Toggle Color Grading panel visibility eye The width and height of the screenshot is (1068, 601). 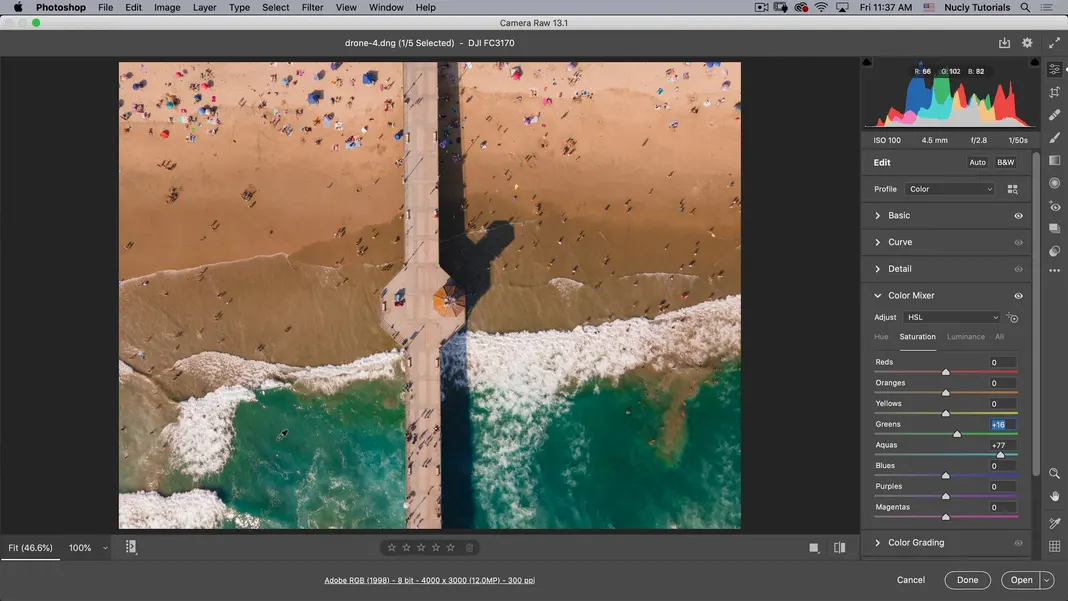point(1018,543)
